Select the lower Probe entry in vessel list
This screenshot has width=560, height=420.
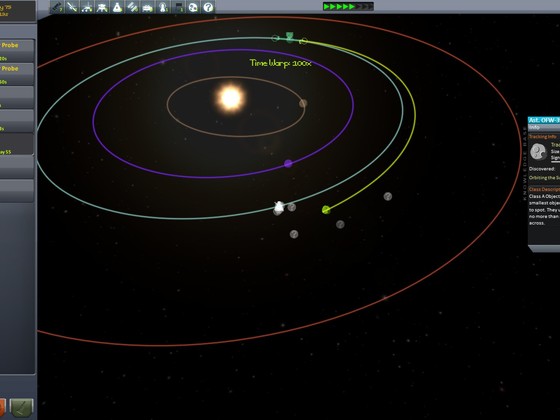coord(17,74)
